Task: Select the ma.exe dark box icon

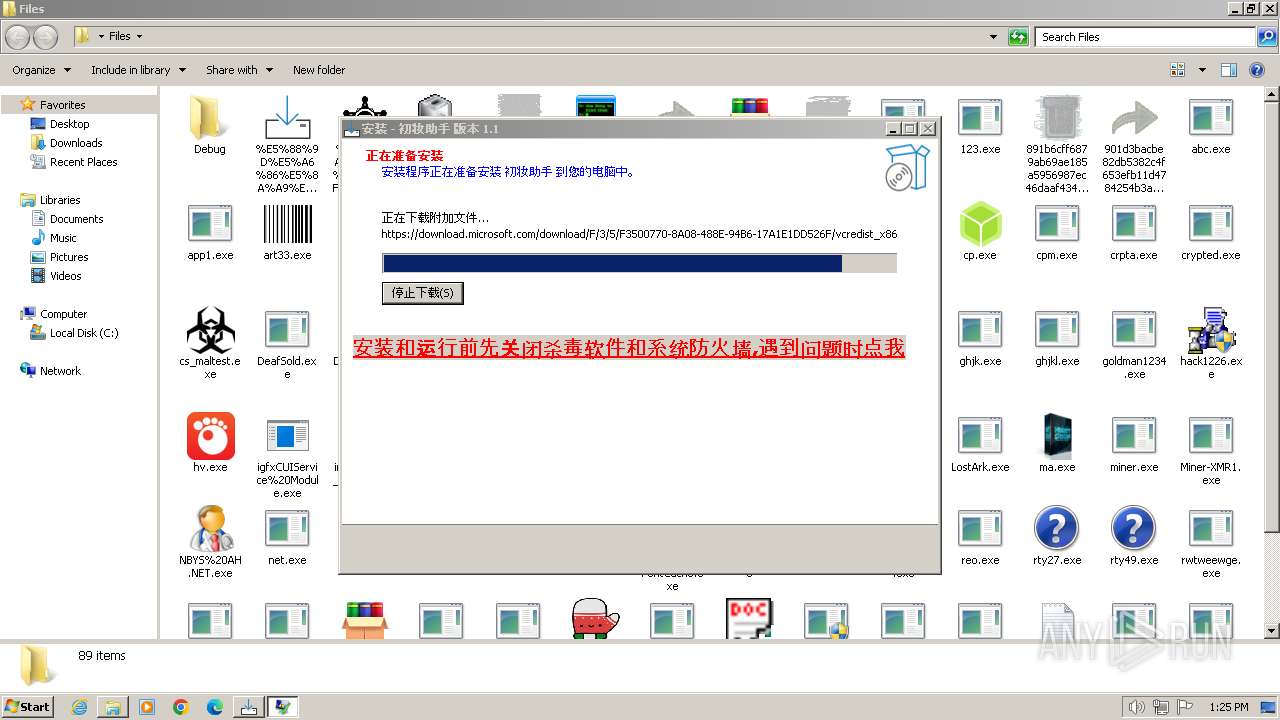Action: 1057,436
